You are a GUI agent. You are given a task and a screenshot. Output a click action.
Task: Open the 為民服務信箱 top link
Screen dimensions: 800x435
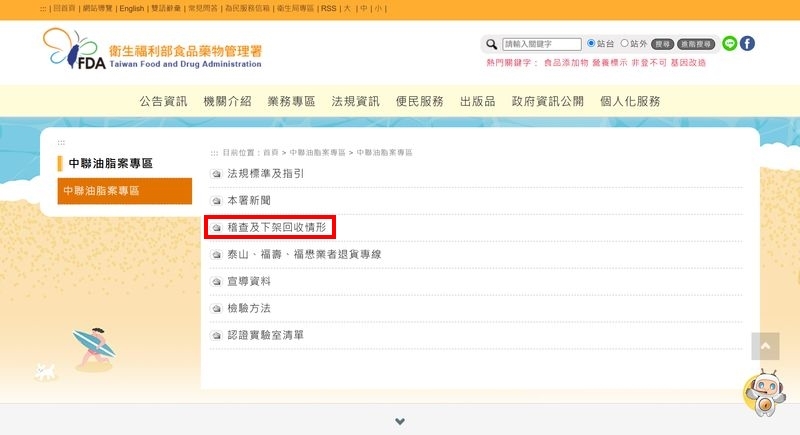click(247, 9)
